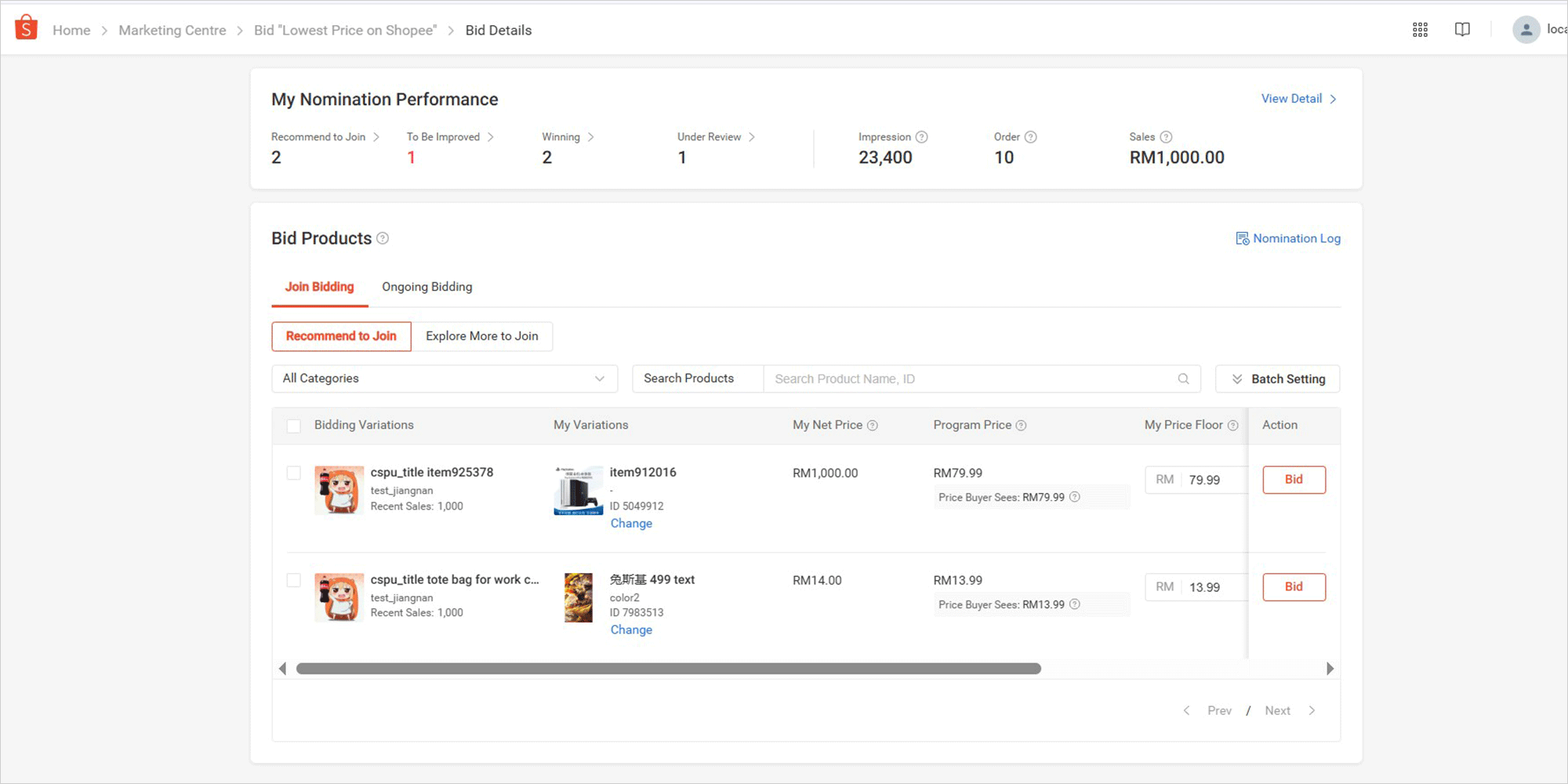
Task: Open Marketing Centre from breadcrumb
Action: click(172, 30)
